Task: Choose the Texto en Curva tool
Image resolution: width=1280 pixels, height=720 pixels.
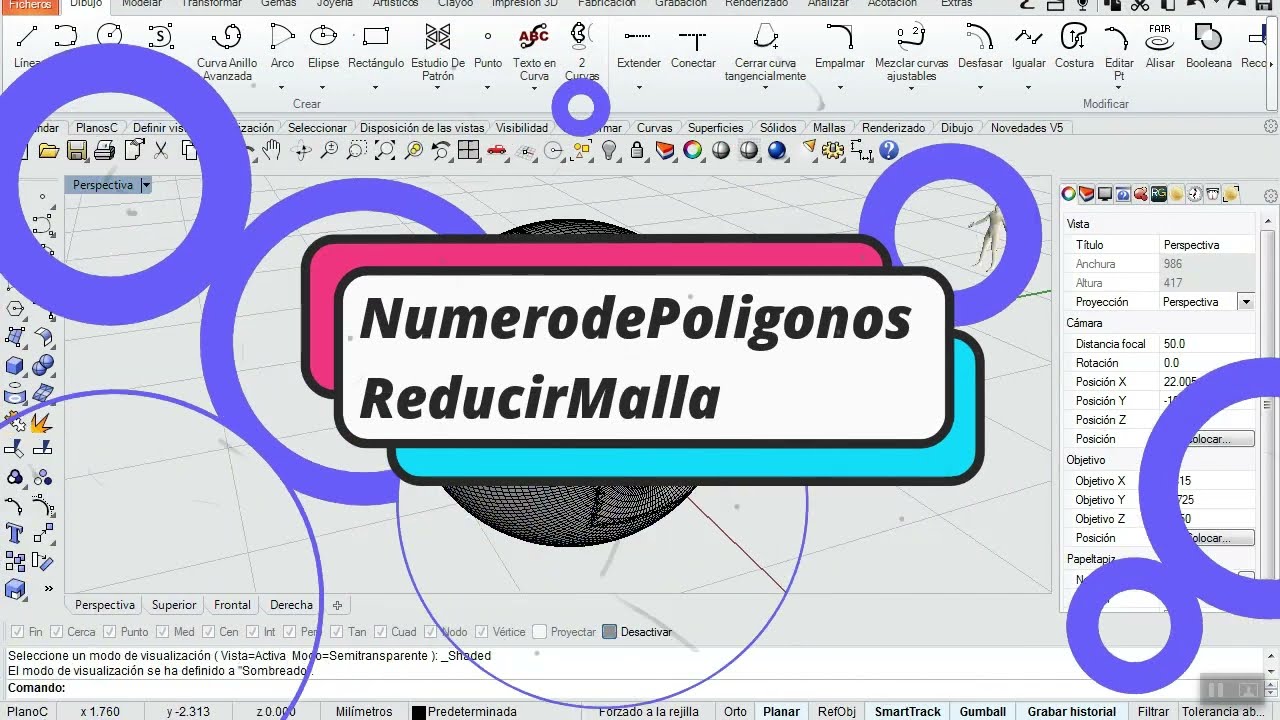Action: pos(534,52)
